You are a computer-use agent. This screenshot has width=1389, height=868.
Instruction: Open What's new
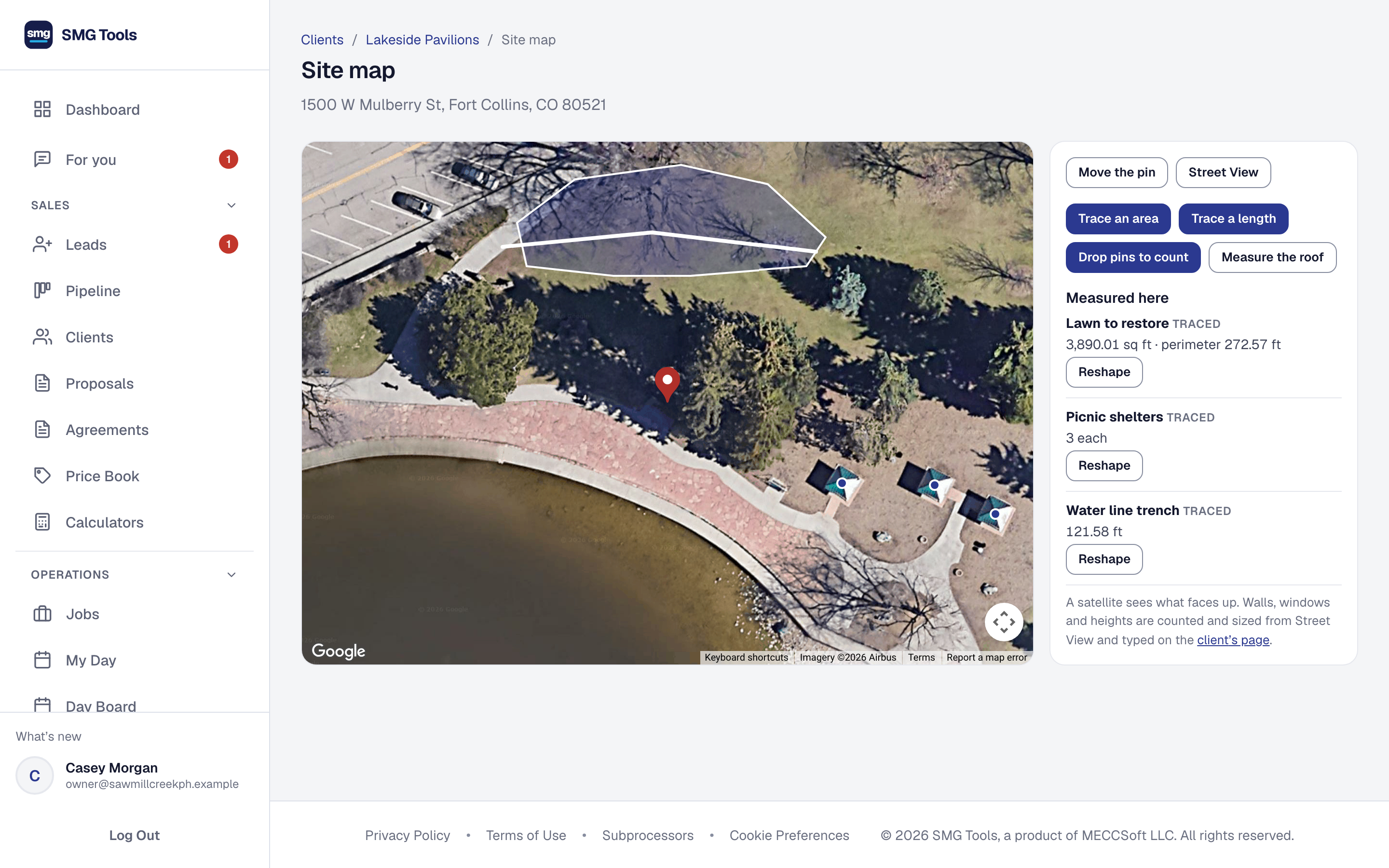48,736
